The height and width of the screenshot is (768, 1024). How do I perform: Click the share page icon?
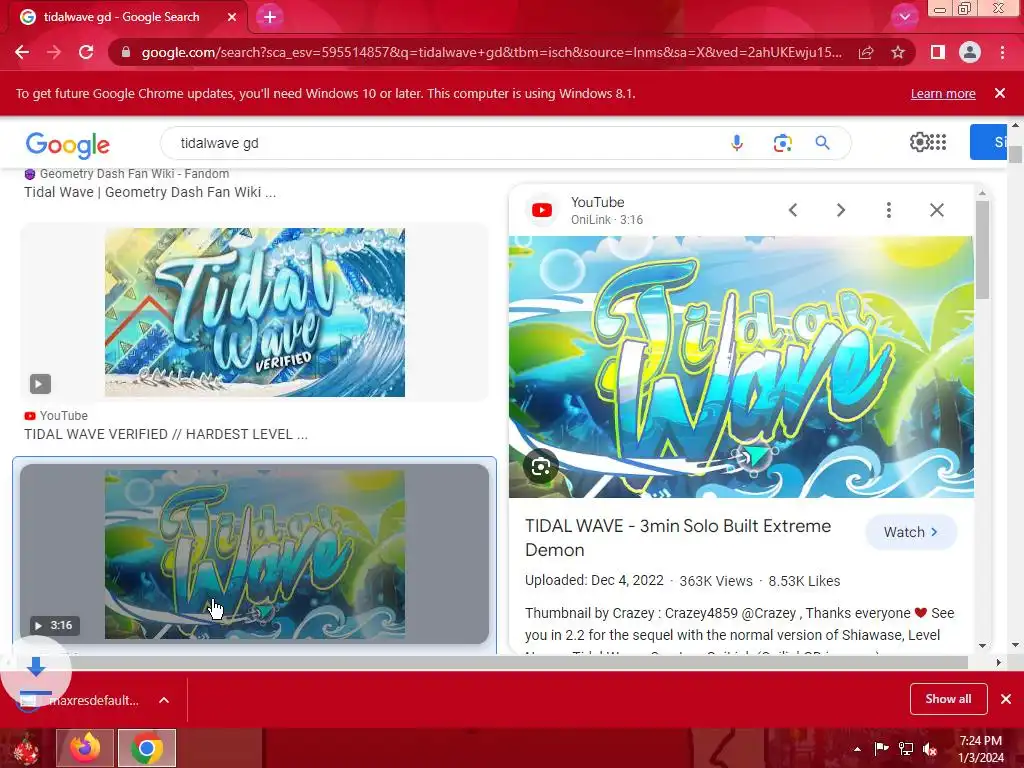pyautogui.click(x=866, y=52)
